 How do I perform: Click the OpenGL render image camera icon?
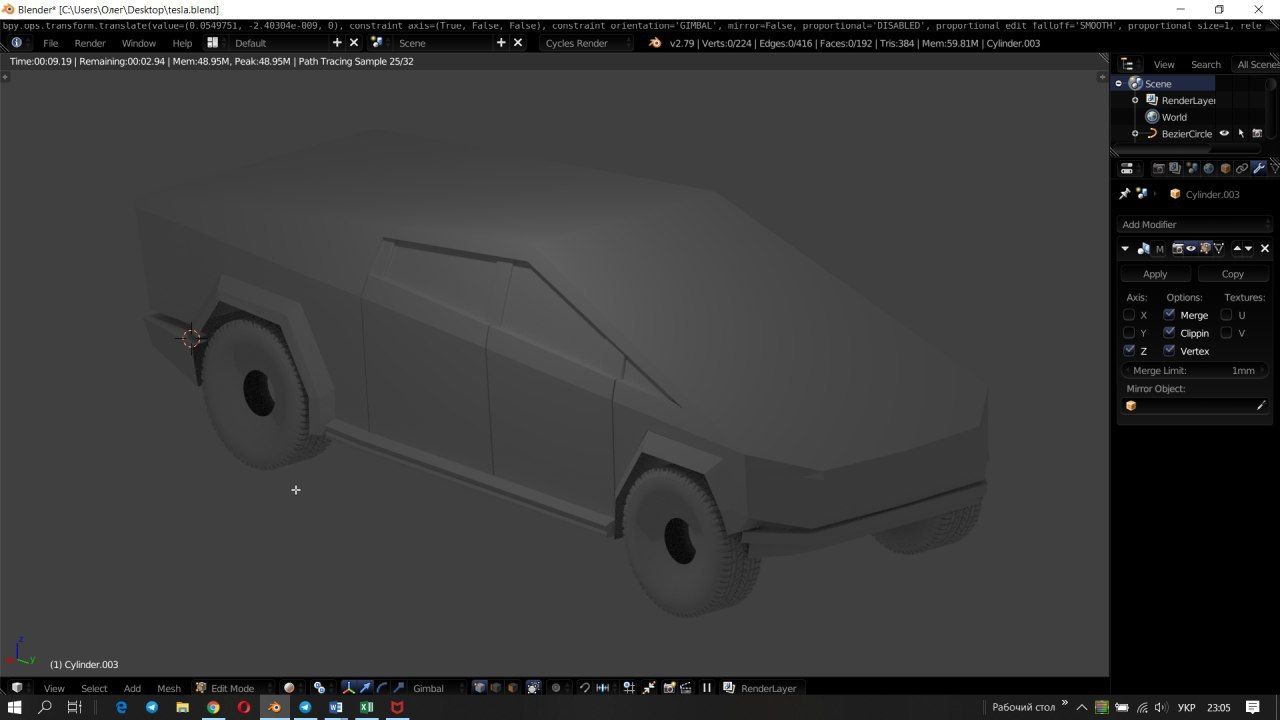point(669,688)
